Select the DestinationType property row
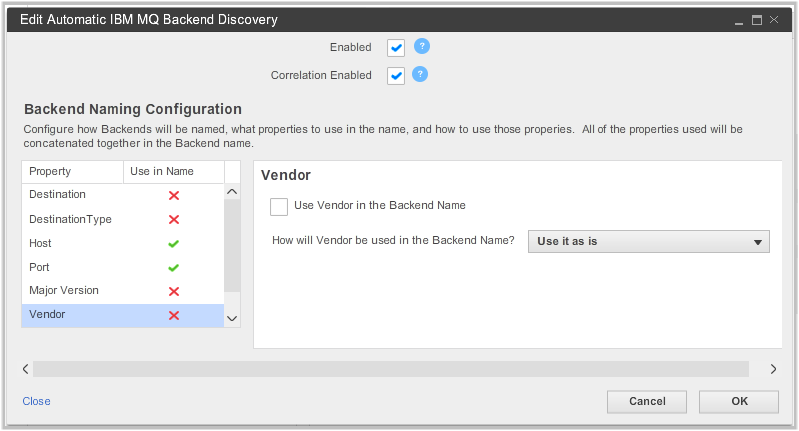 pos(123,219)
